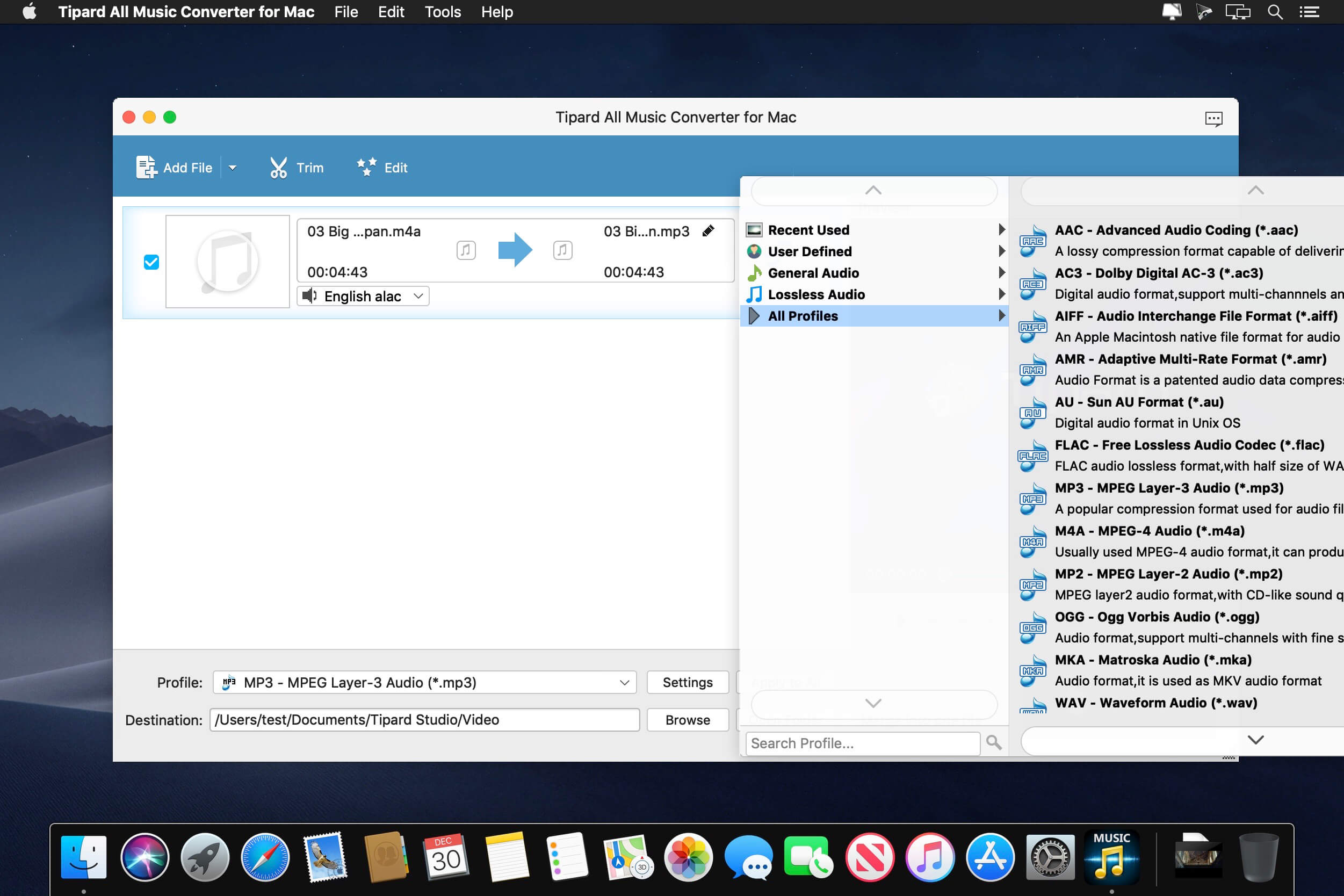The image size is (1344, 896).
Task: Expand the Recent Used category
Action: coord(875,230)
